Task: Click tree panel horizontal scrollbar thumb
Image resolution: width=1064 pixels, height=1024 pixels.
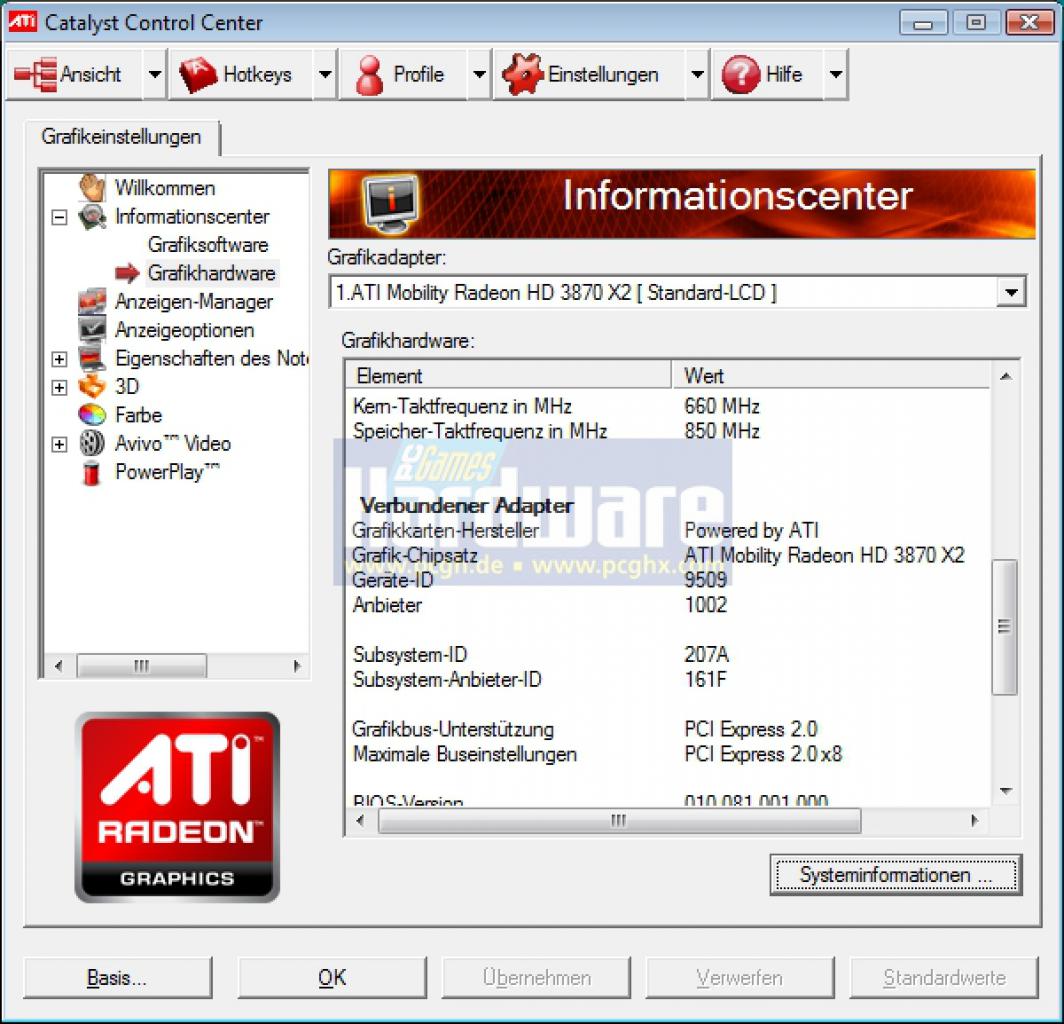Action: pyautogui.click(x=142, y=666)
